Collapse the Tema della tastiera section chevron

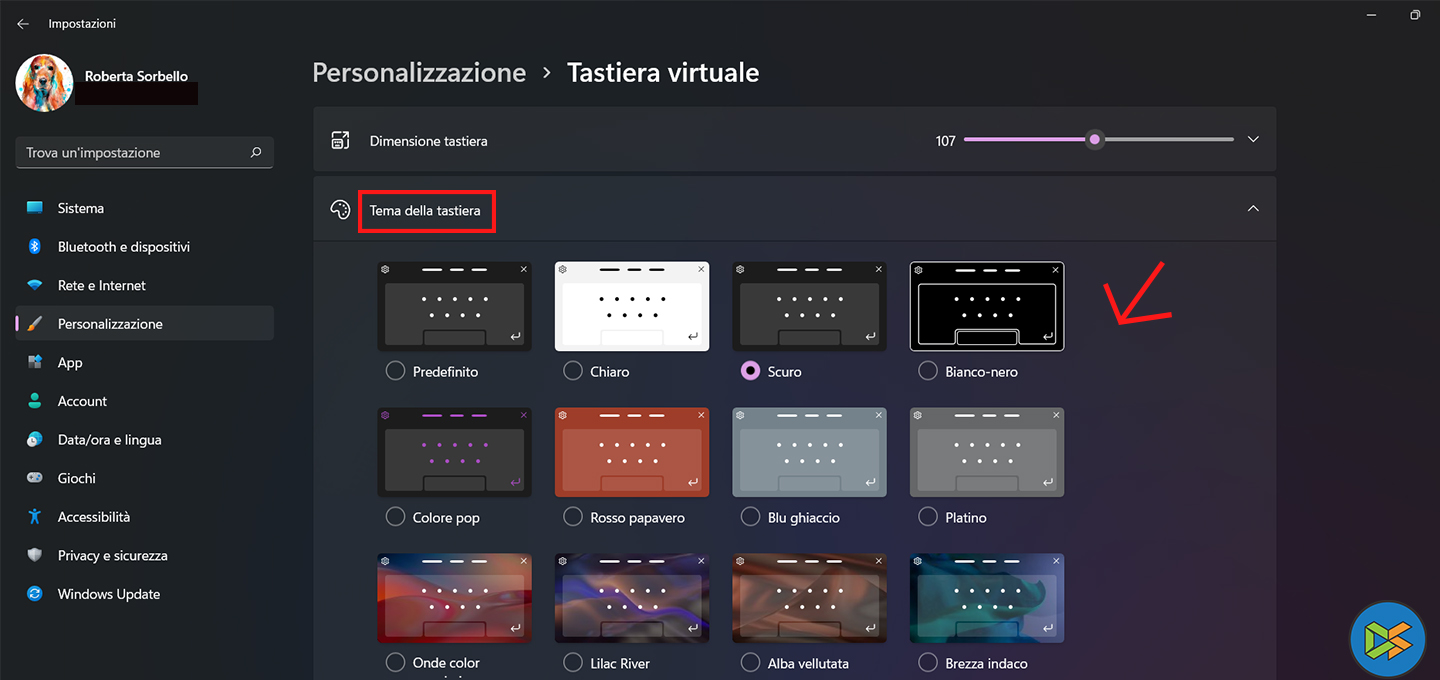coord(1253,209)
